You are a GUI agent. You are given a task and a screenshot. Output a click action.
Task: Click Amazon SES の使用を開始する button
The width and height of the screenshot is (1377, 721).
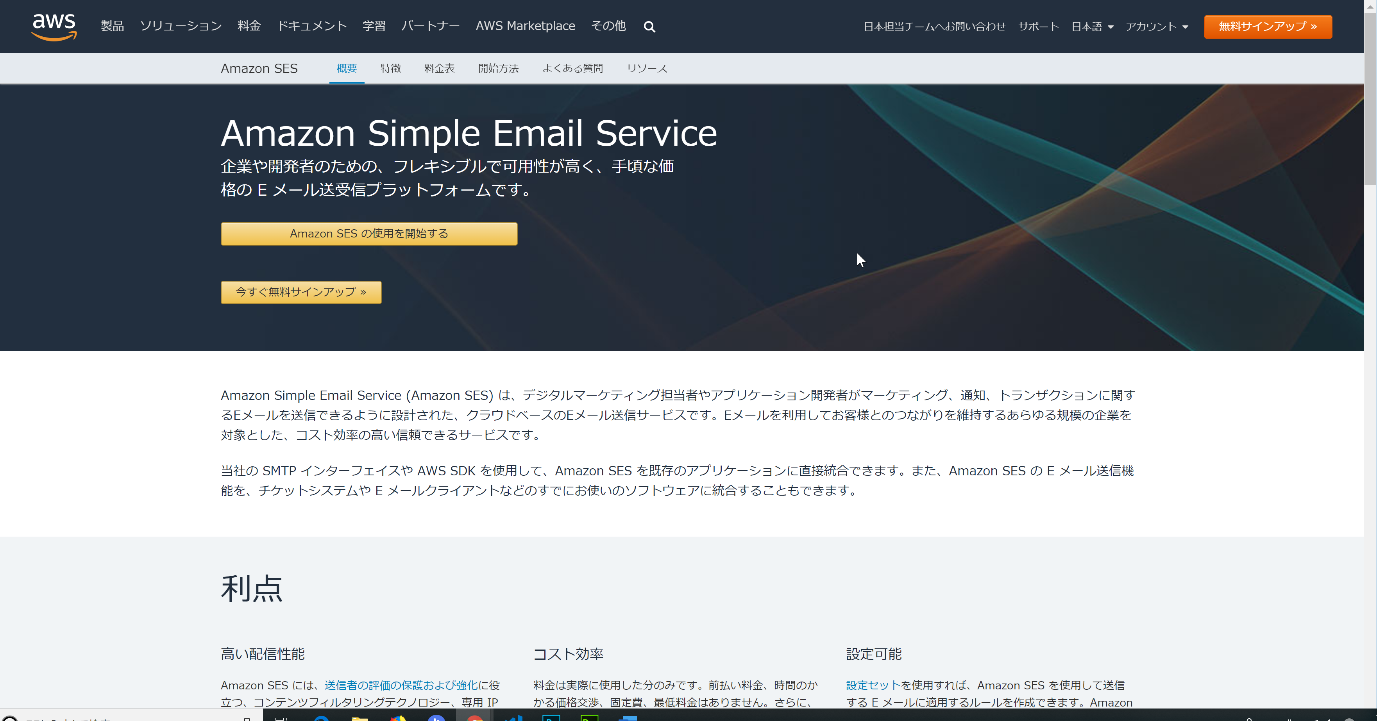(x=369, y=234)
